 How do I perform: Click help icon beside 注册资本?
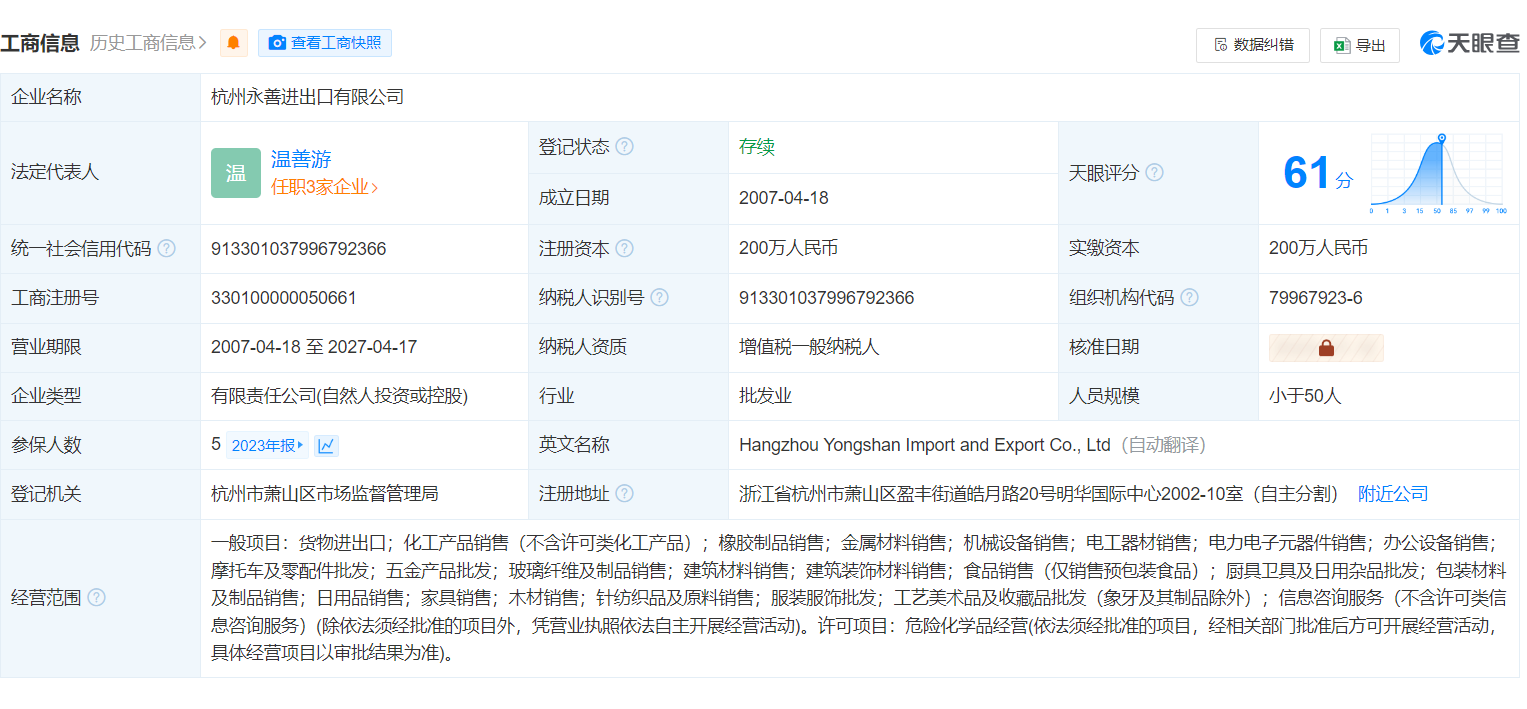pyautogui.click(x=625, y=249)
